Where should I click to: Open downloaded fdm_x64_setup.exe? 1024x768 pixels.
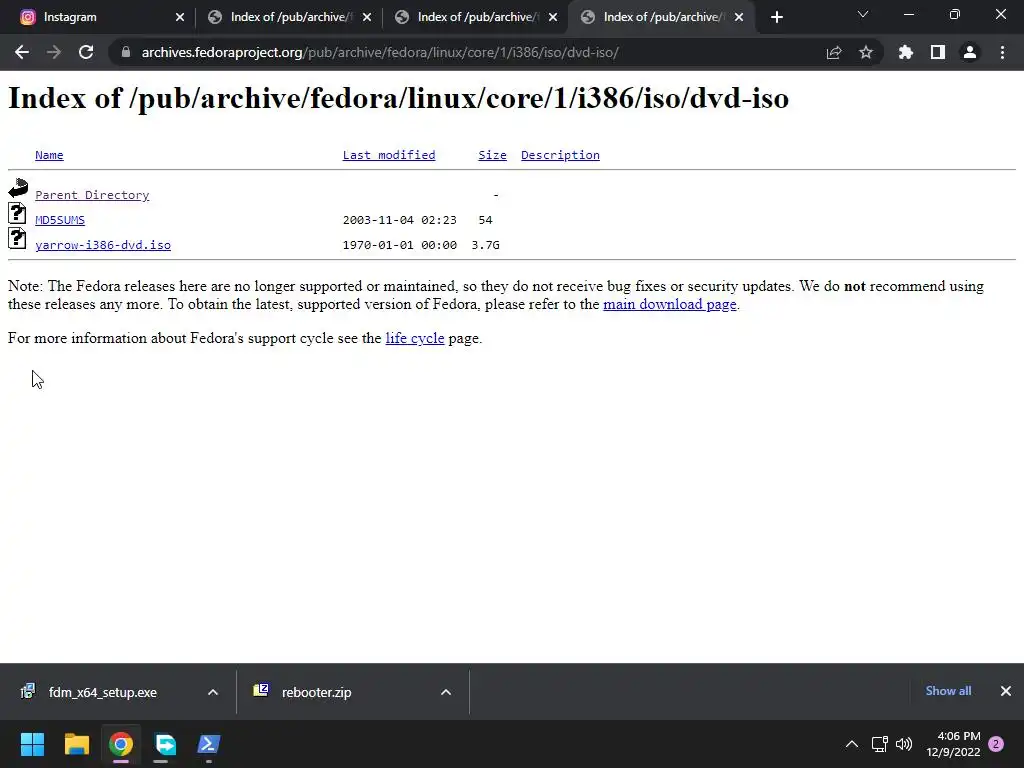point(103,692)
